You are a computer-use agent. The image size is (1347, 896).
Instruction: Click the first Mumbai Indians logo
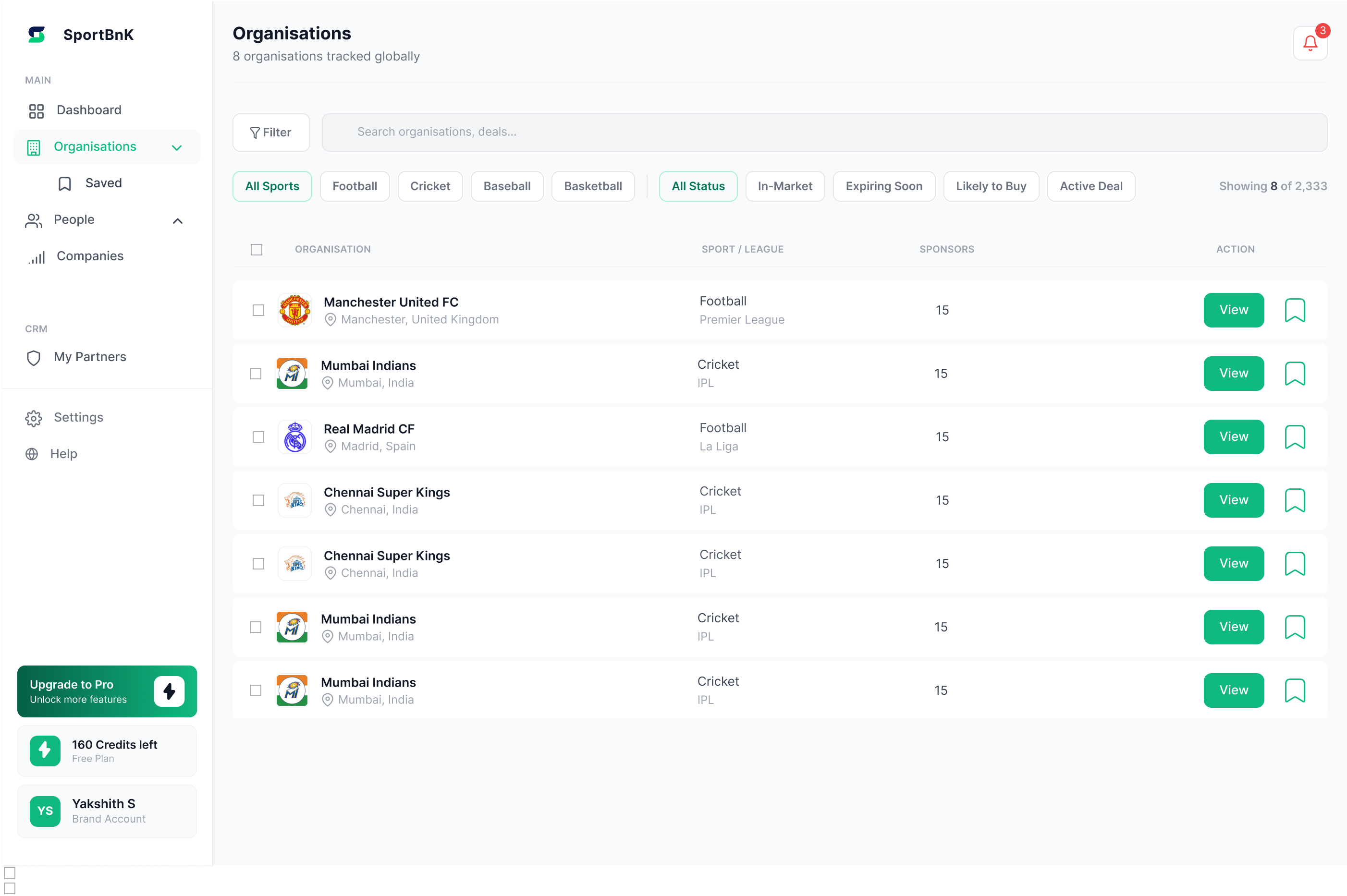tap(292, 374)
